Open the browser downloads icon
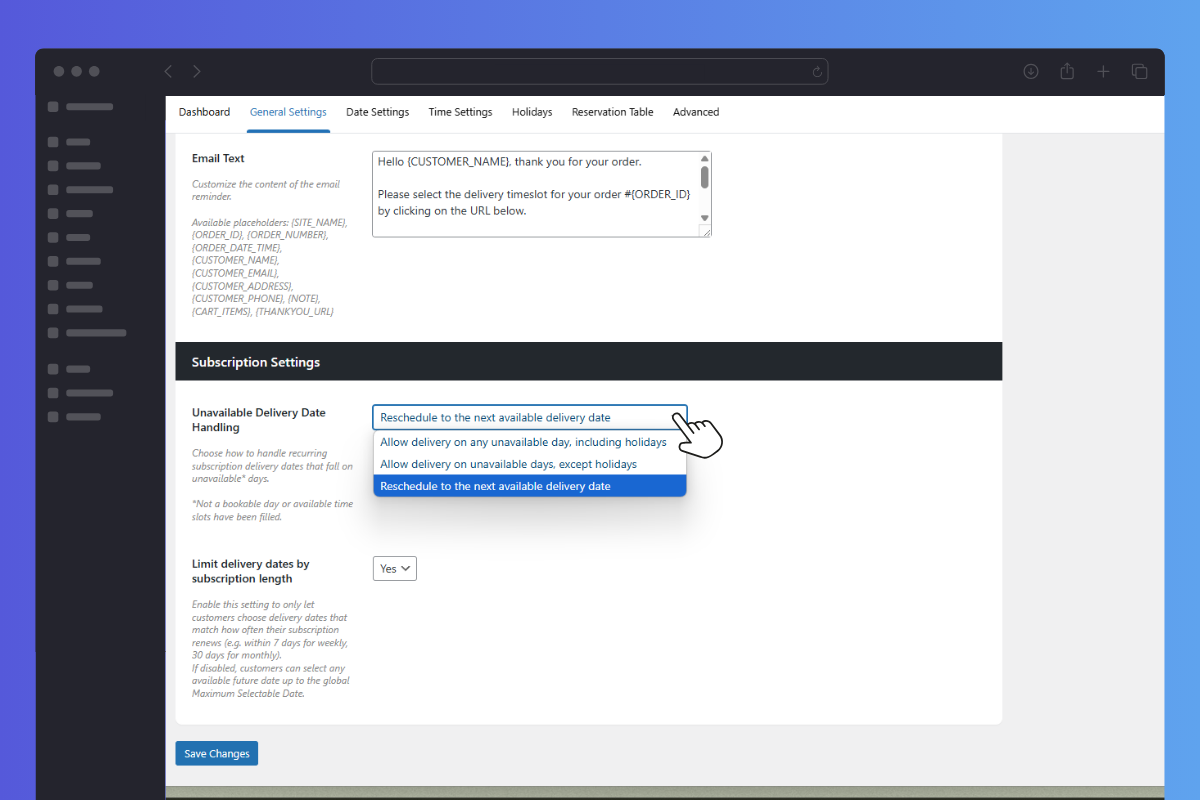Viewport: 1200px width, 800px height. click(1031, 72)
